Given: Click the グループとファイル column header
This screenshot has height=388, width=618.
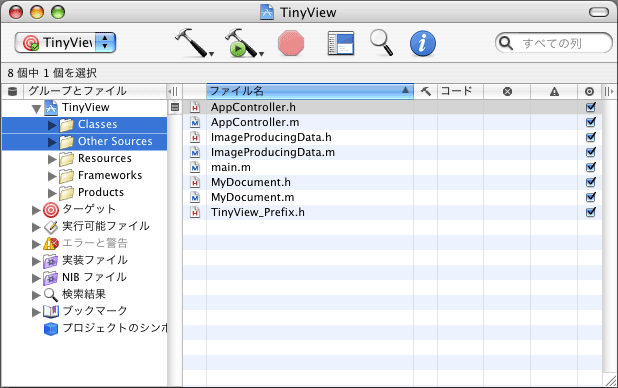Looking at the screenshot, I should tap(95, 91).
